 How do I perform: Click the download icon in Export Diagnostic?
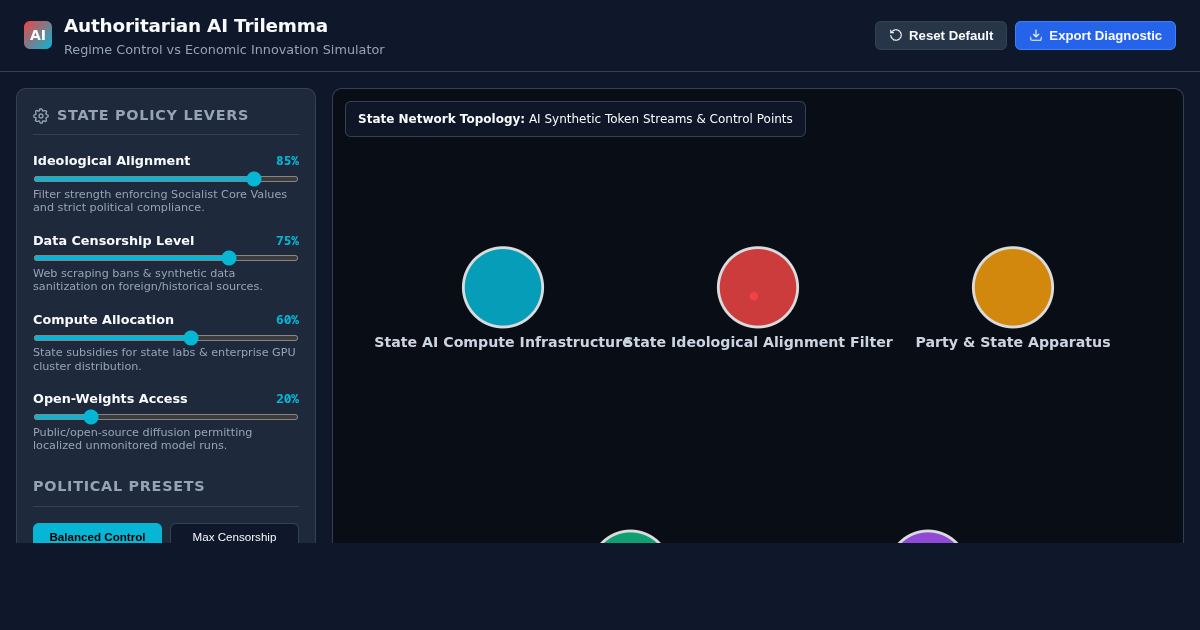click(x=1036, y=35)
